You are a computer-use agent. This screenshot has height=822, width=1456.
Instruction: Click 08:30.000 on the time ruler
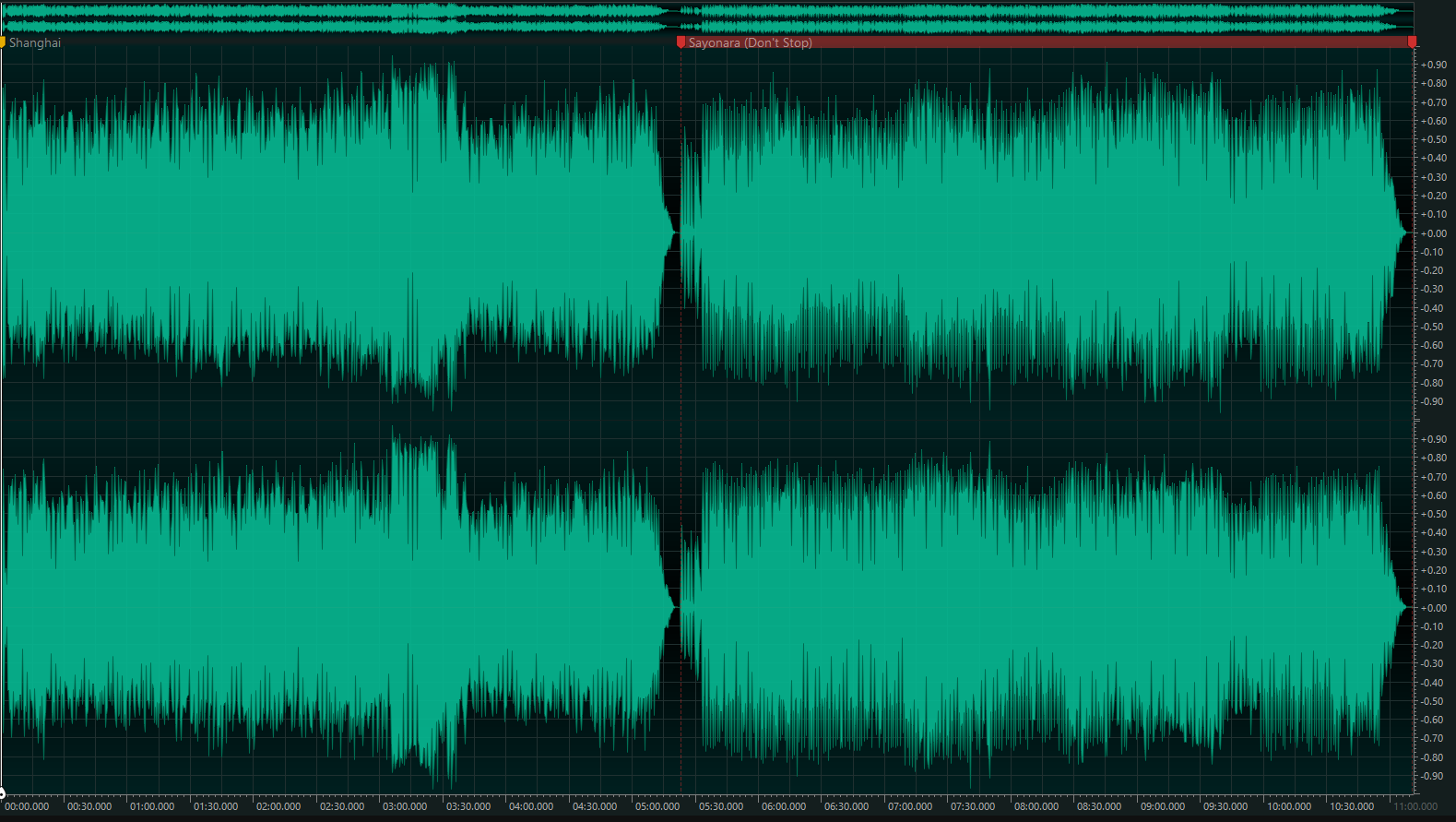click(x=1099, y=806)
